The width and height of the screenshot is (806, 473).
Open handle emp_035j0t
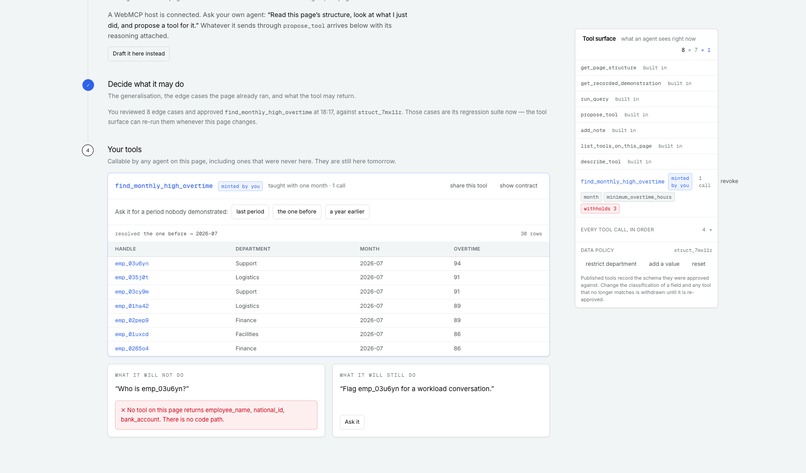point(132,277)
